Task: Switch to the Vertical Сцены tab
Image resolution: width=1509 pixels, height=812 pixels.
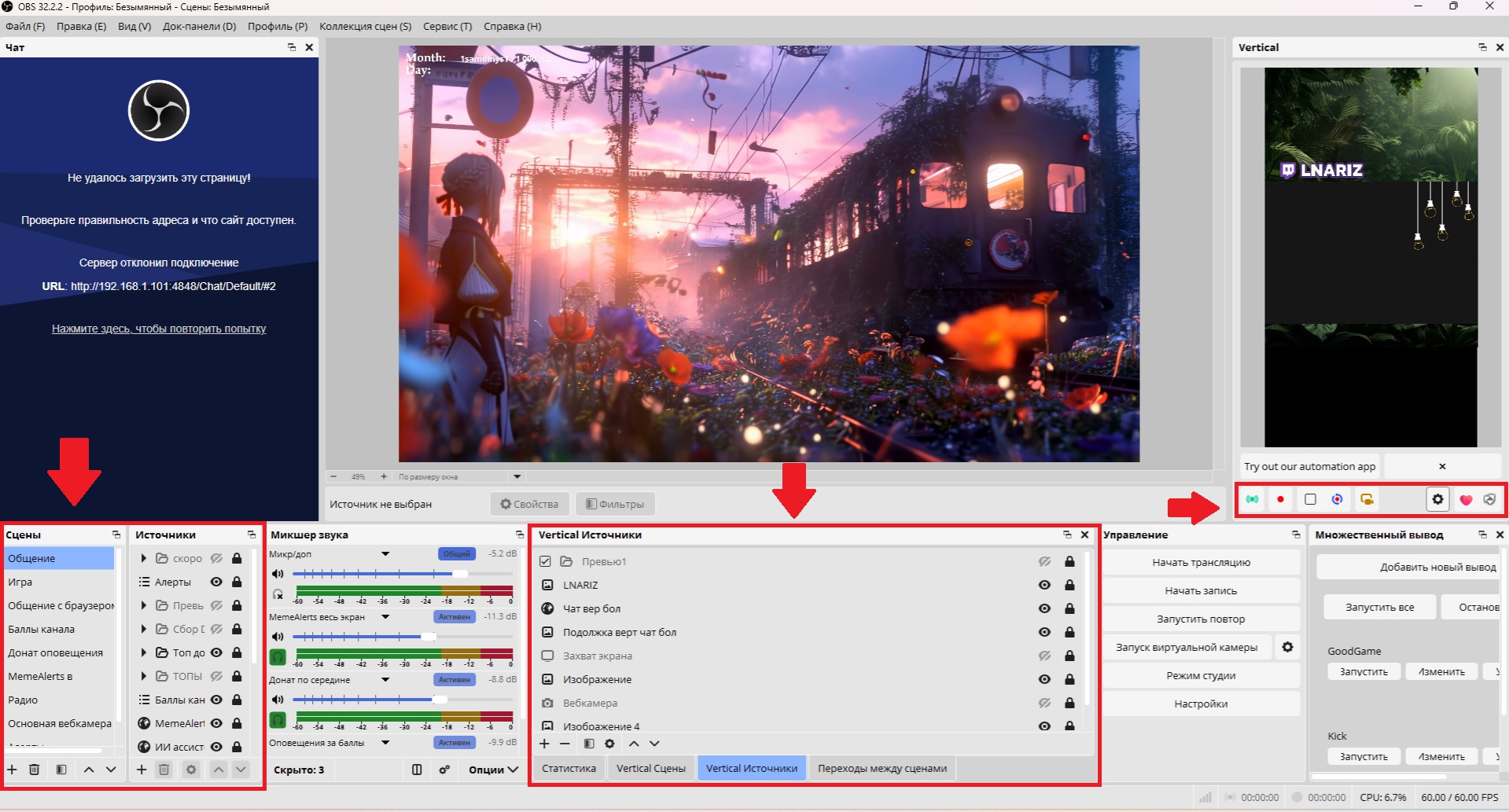Action: coord(650,769)
